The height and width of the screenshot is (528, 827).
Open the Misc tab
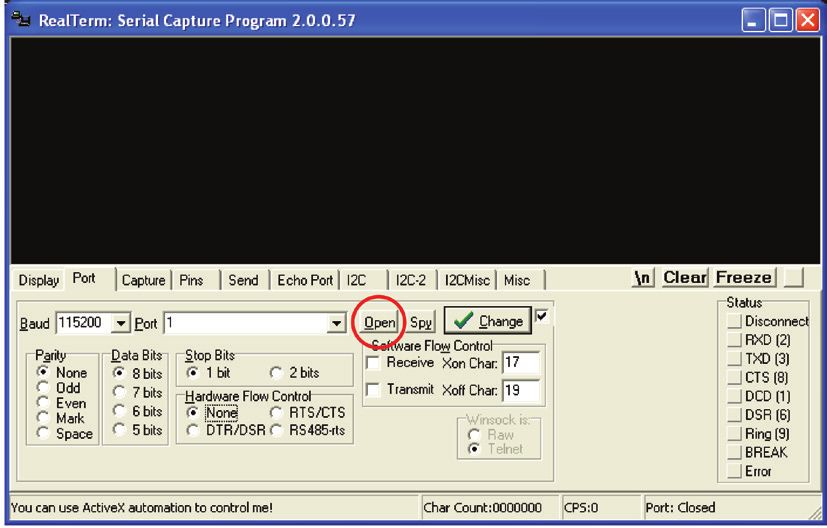pyautogui.click(x=517, y=280)
